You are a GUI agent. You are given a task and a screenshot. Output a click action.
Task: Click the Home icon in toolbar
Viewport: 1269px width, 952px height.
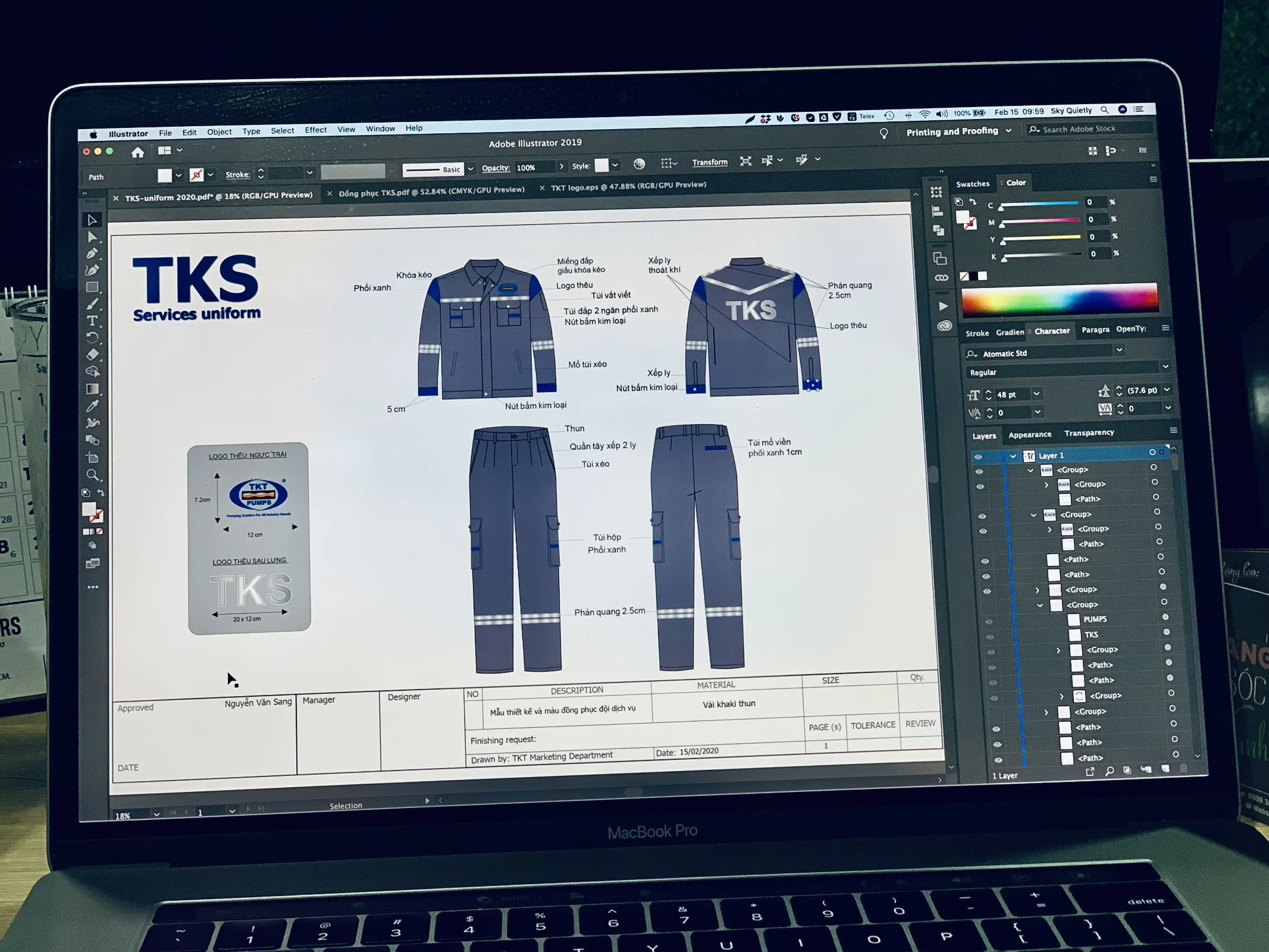pos(137,152)
